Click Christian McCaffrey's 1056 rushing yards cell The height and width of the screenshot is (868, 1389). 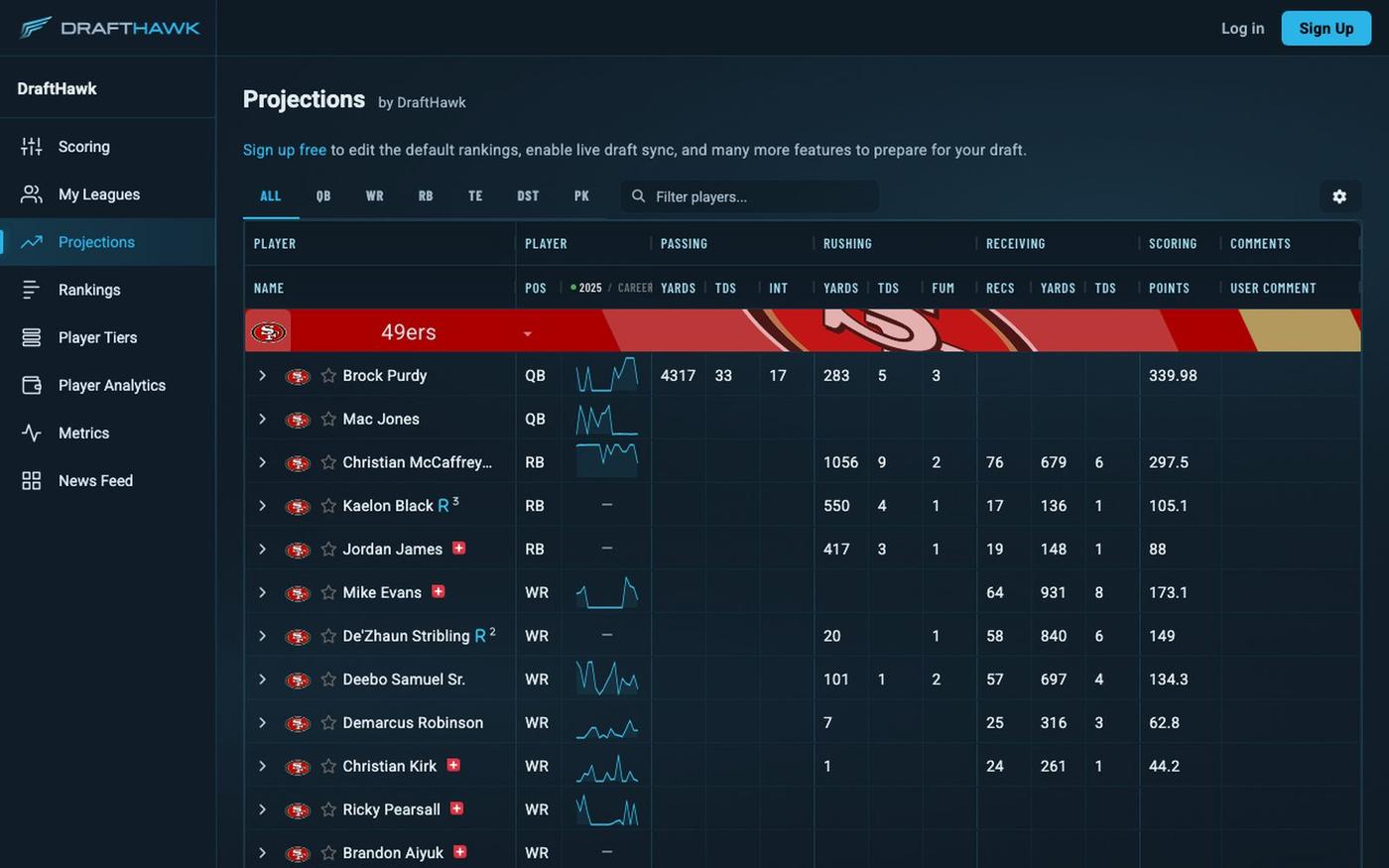click(841, 462)
